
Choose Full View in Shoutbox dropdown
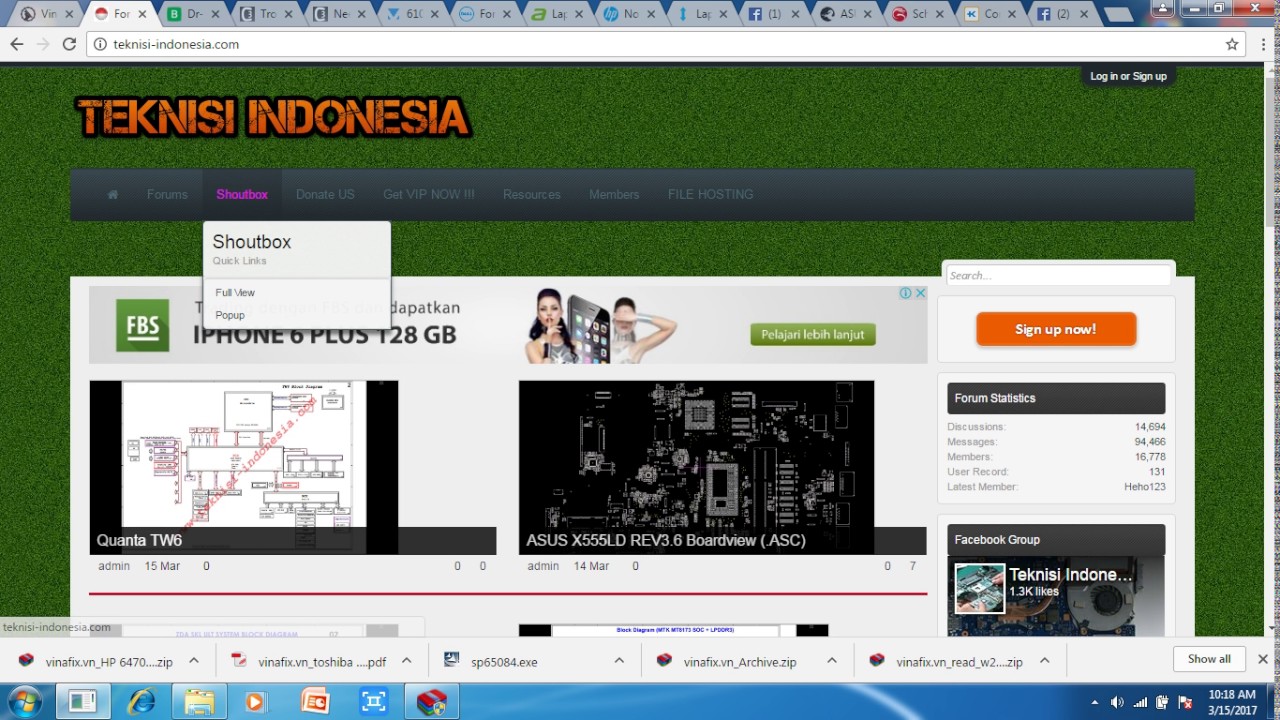pyautogui.click(x=235, y=293)
